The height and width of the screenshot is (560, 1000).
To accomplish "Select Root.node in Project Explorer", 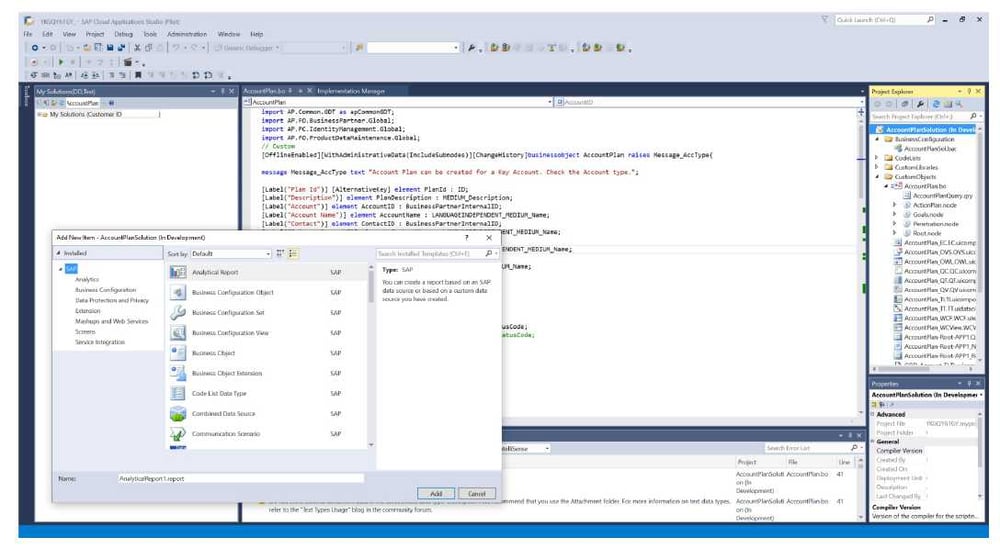I will [927, 233].
